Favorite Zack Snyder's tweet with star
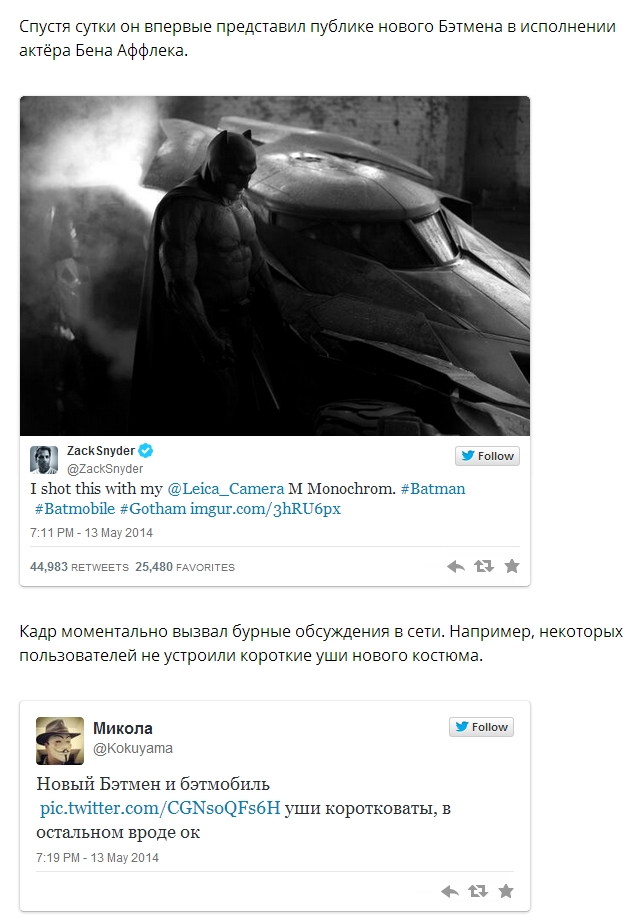Viewport: 632px width, 923px height. (512, 566)
